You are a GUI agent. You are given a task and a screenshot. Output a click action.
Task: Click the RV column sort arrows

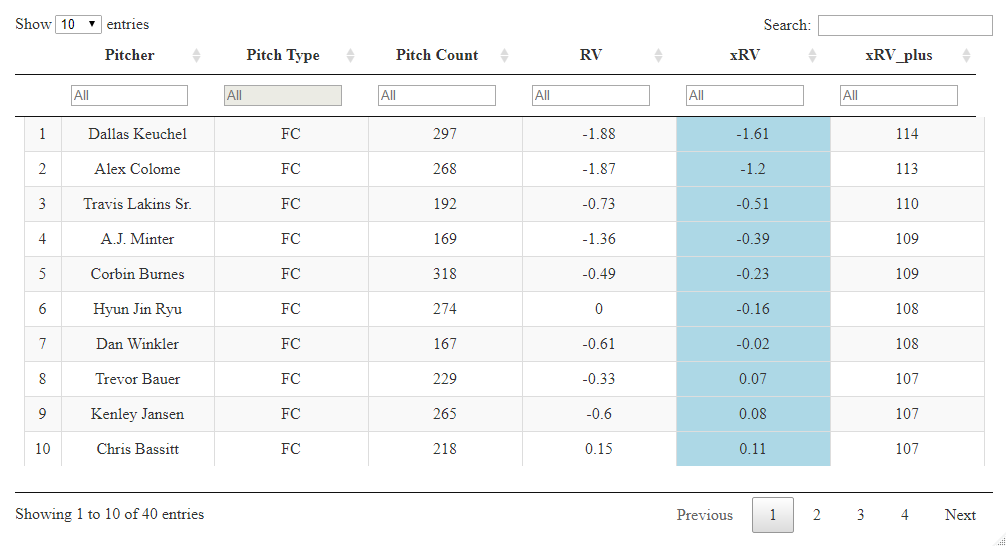point(658,56)
